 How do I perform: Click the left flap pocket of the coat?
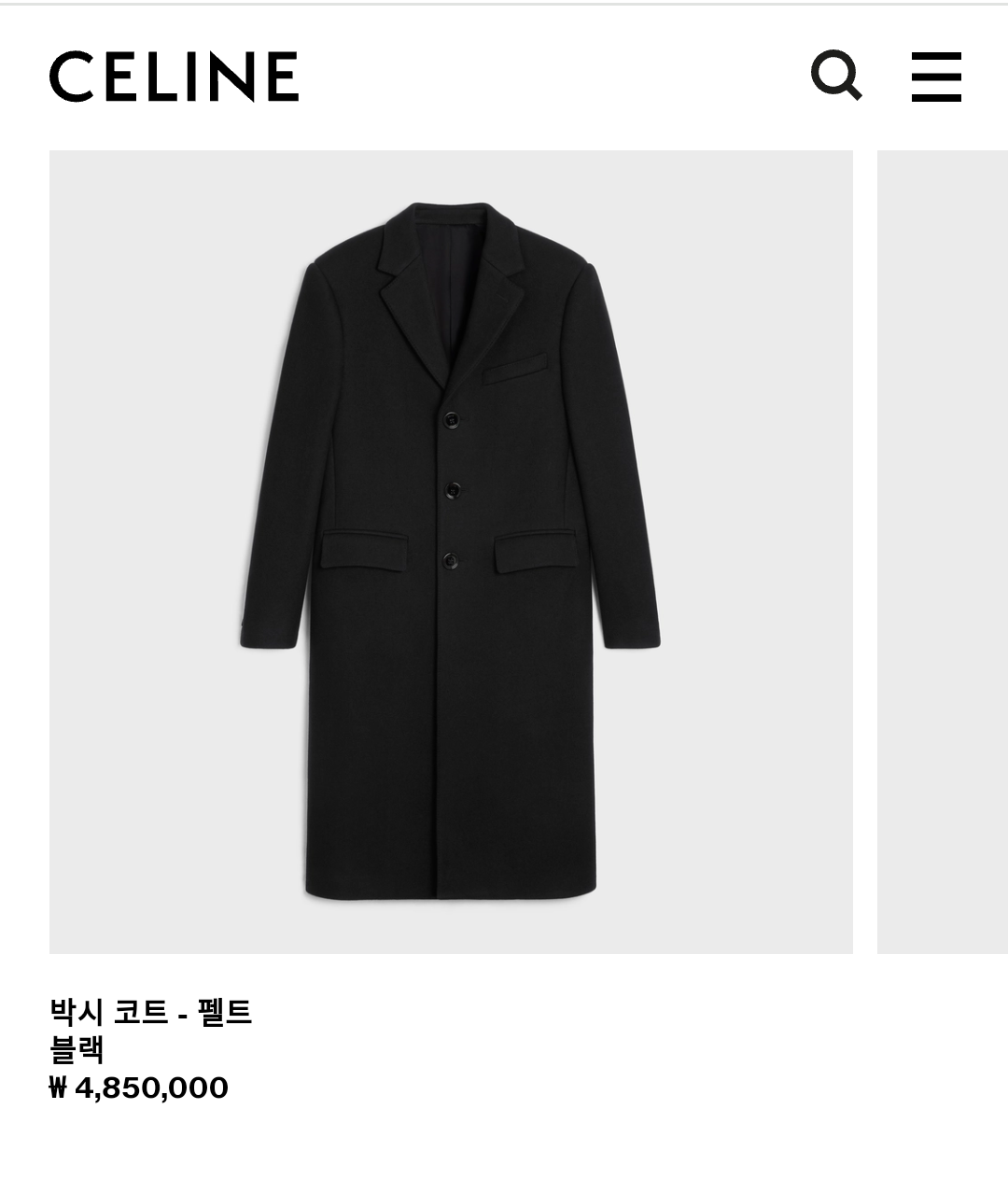364,551
